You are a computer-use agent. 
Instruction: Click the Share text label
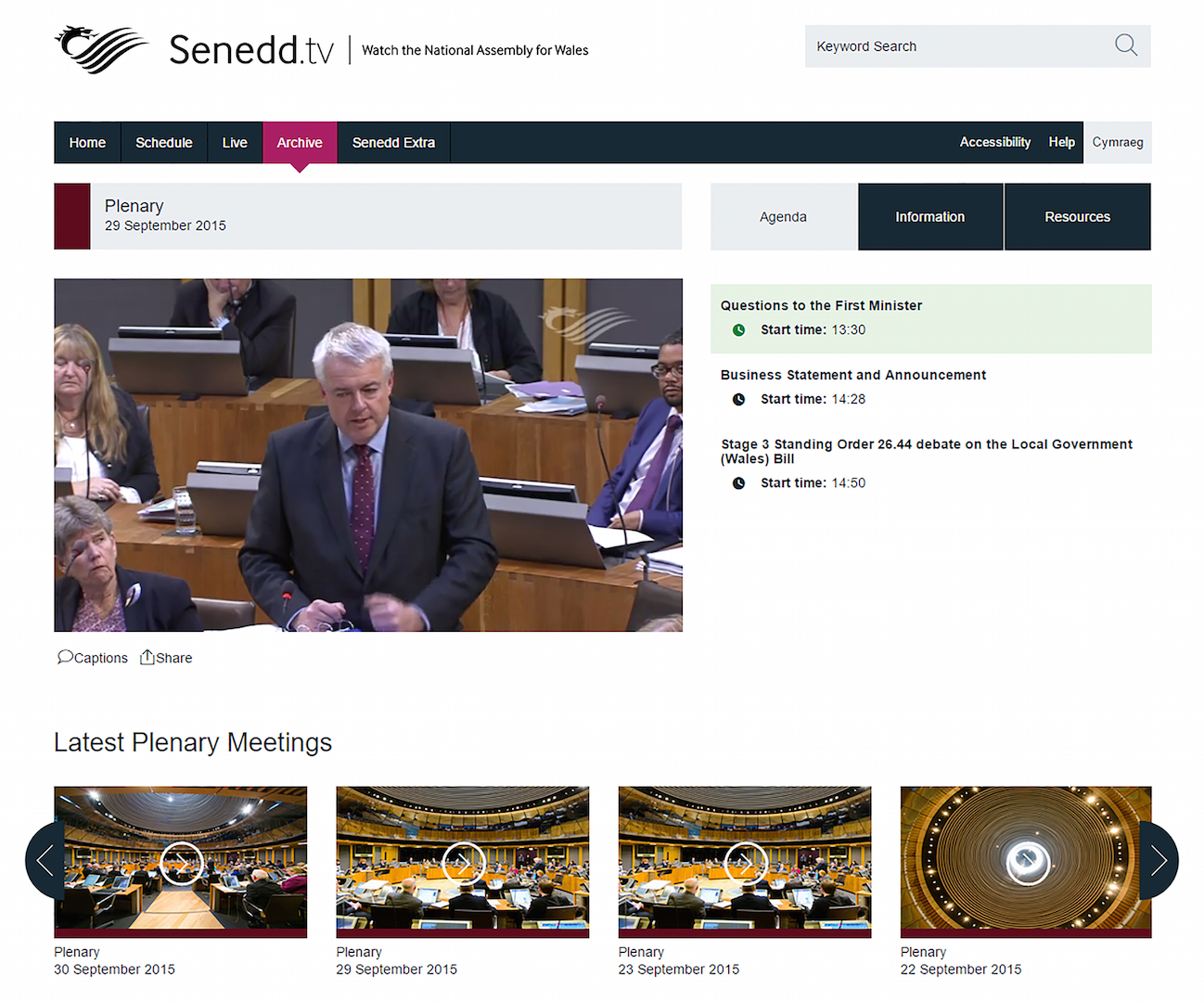pos(174,658)
